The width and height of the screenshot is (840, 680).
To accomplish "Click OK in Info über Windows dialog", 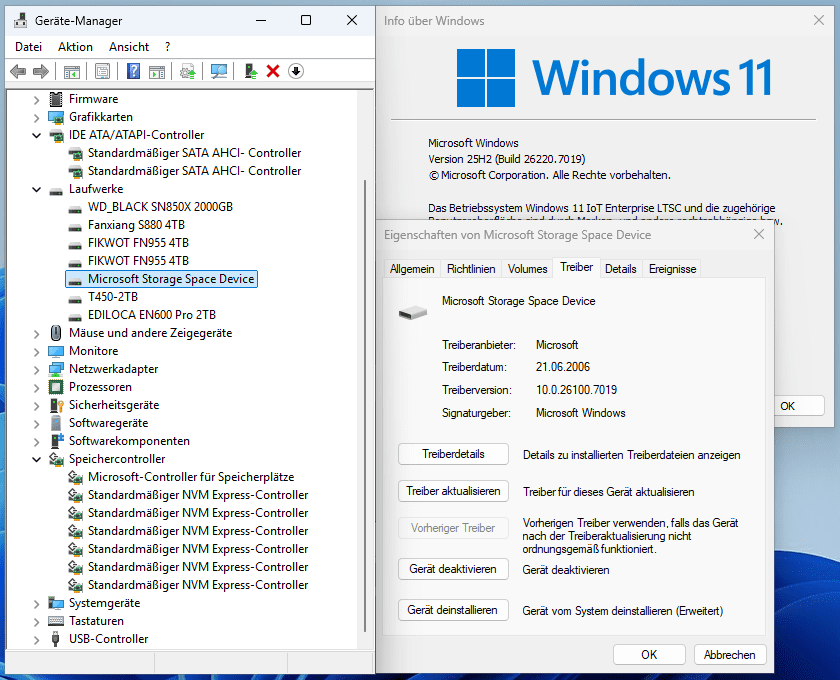I will tap(798, 406).
